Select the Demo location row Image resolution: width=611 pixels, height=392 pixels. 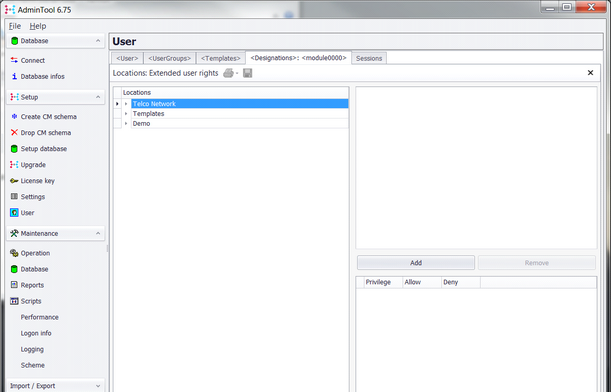[x=239, y=123]
